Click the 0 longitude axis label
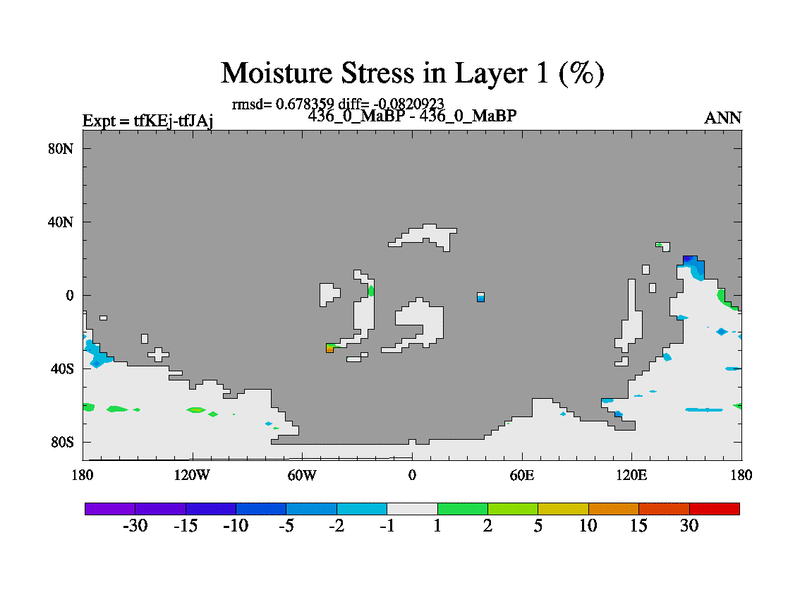The image size is (800, 600). 412,475
